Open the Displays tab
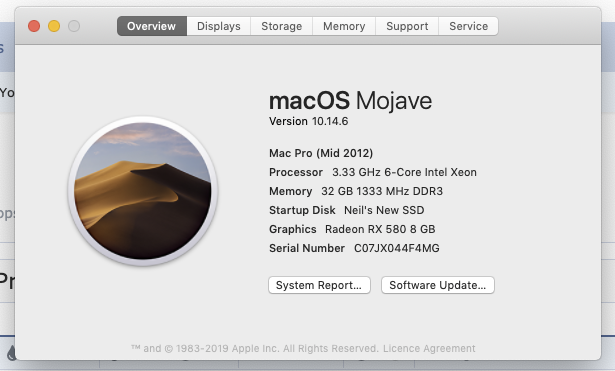The width and height of the screenshot is (615, 371). coord(218,26)
